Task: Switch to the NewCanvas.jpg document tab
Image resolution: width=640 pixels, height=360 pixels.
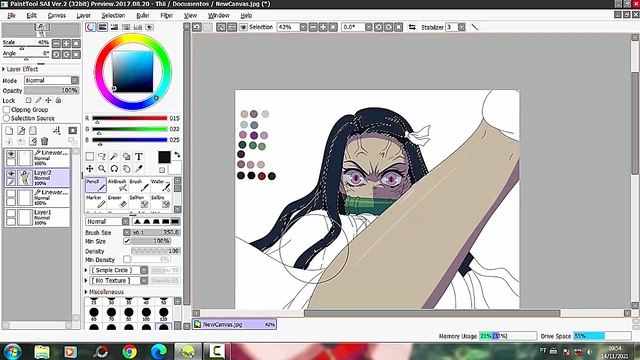Action: coord(235,324)
